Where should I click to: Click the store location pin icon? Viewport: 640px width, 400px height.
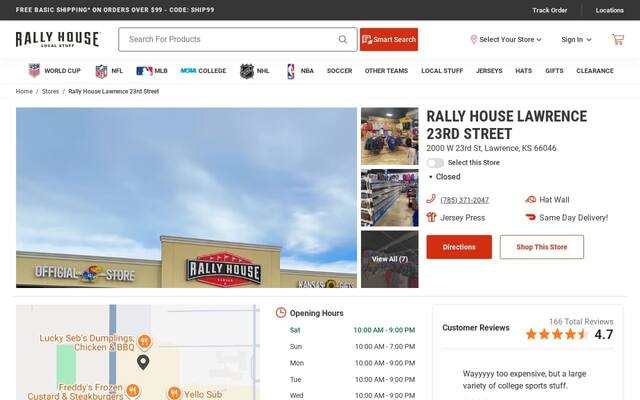[x=473, y=40]
